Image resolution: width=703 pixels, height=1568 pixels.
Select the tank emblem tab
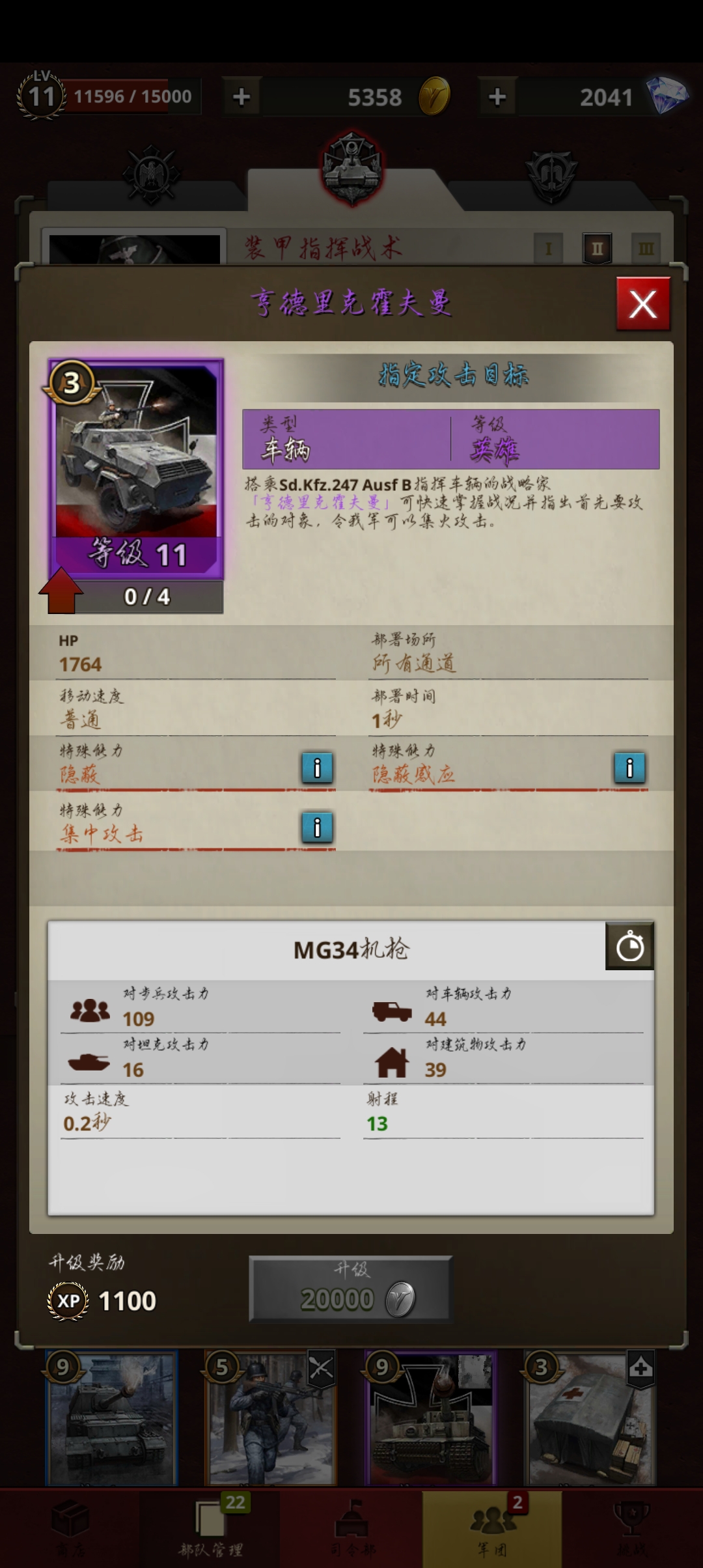click(352, 169)
